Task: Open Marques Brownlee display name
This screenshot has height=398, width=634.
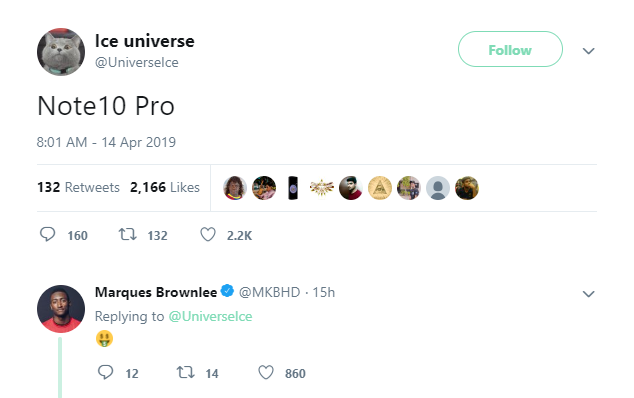Action: 156,292
